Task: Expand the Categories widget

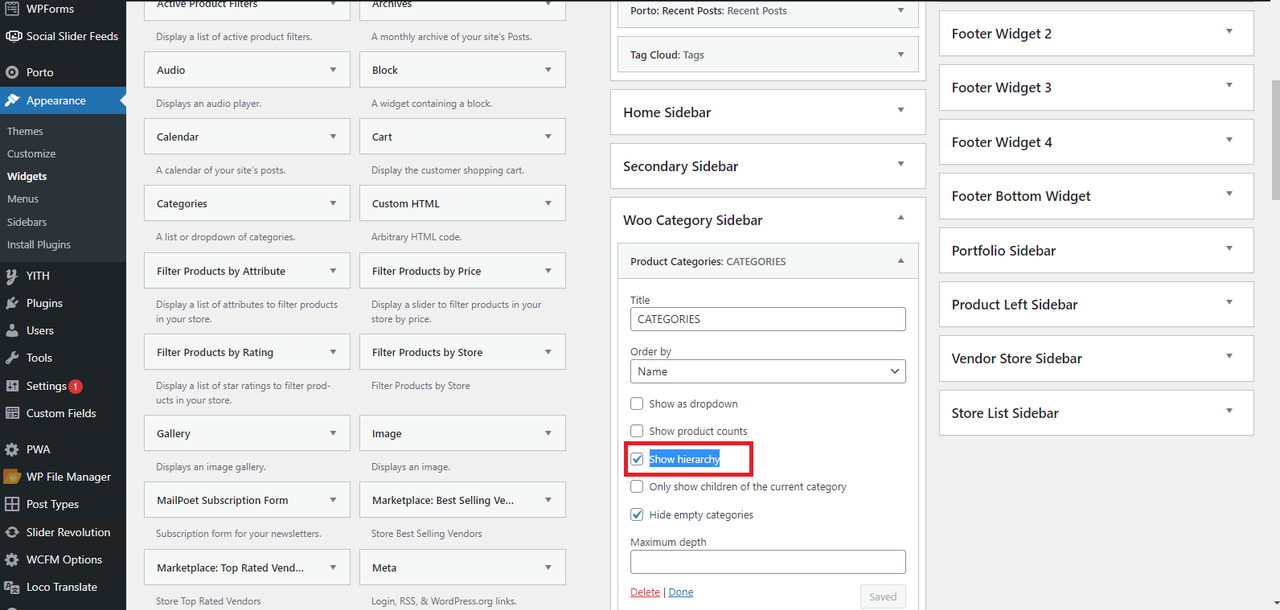Action: click(333, 204)
